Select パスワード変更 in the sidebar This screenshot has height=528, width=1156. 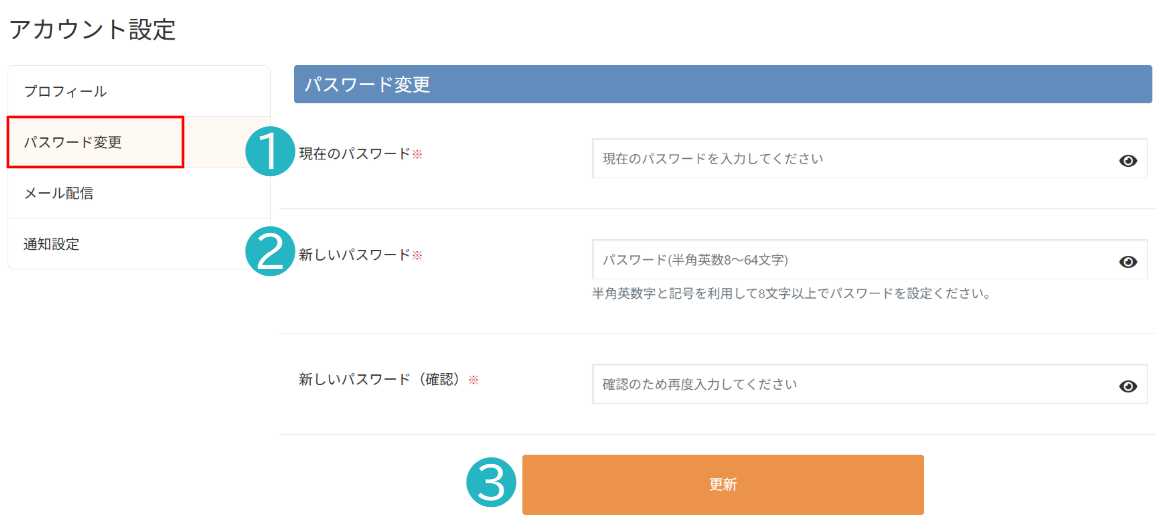coord(95,142)
